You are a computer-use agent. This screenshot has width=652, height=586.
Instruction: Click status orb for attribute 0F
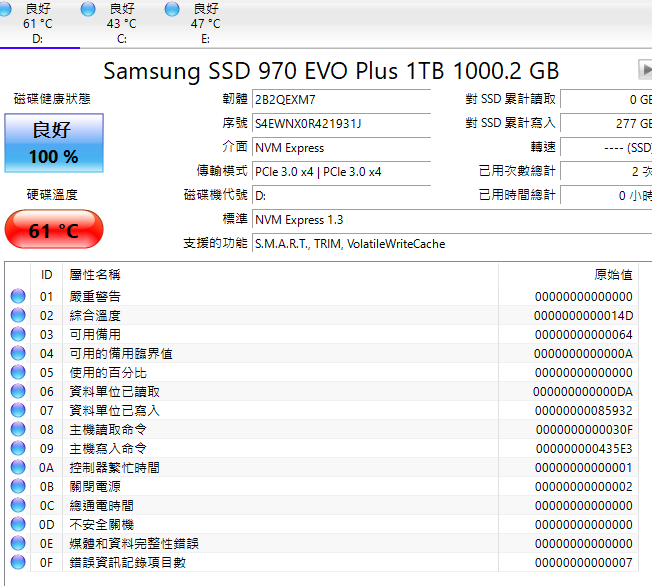pos(18,562)
